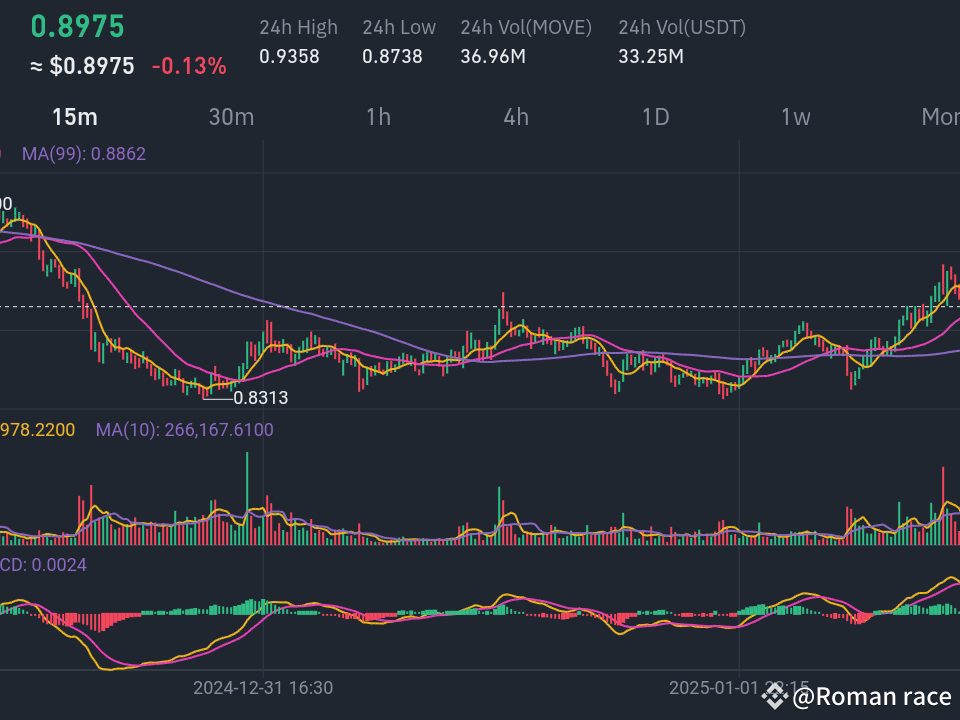Select the 15m timeframe
960x720 pixels.
[75, 117]
